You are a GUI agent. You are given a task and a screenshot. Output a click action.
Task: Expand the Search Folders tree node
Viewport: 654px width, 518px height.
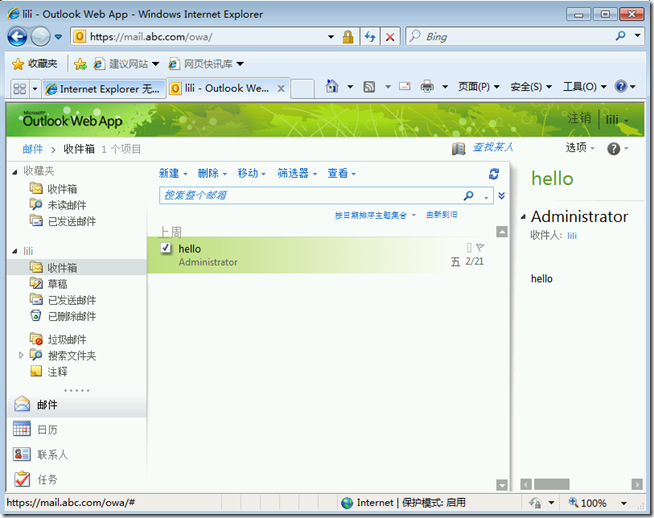pos(21,355)
